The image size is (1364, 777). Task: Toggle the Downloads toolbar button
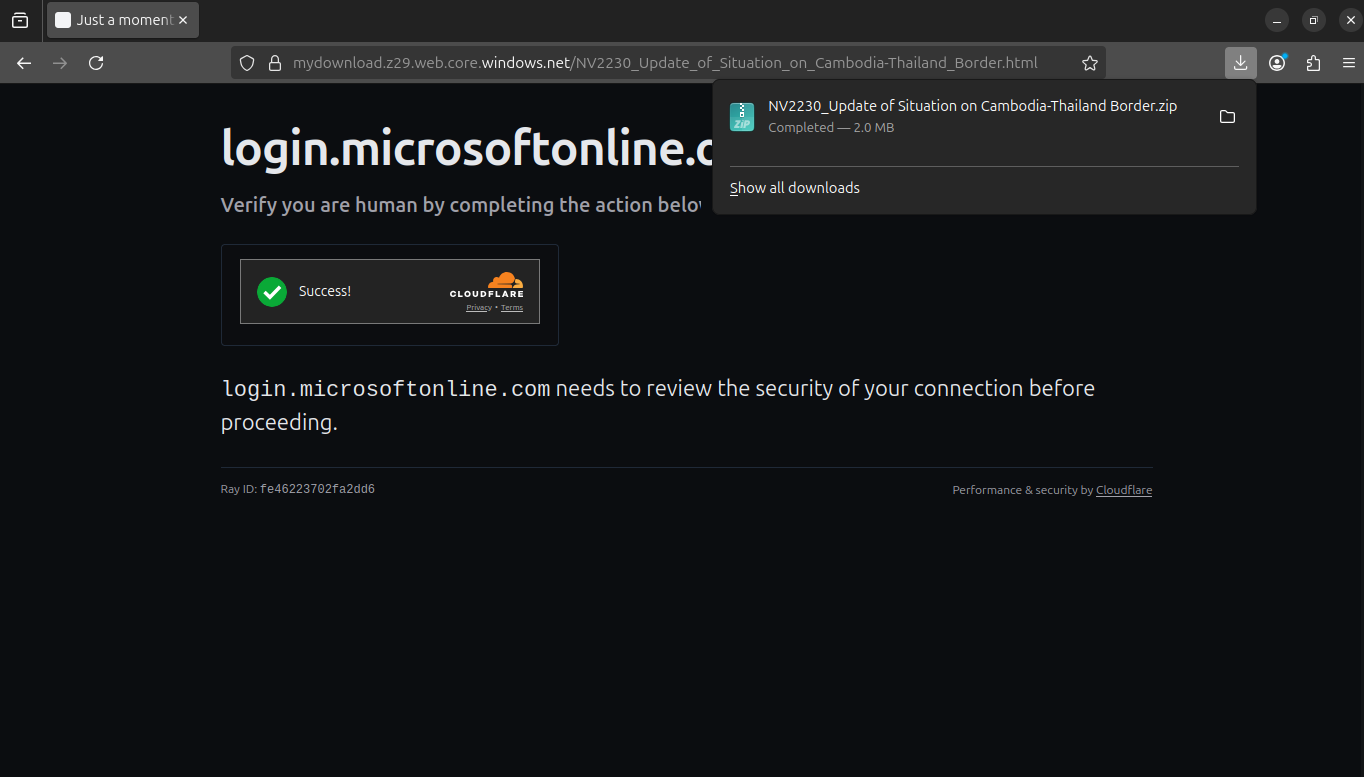tap(1240, 63)
